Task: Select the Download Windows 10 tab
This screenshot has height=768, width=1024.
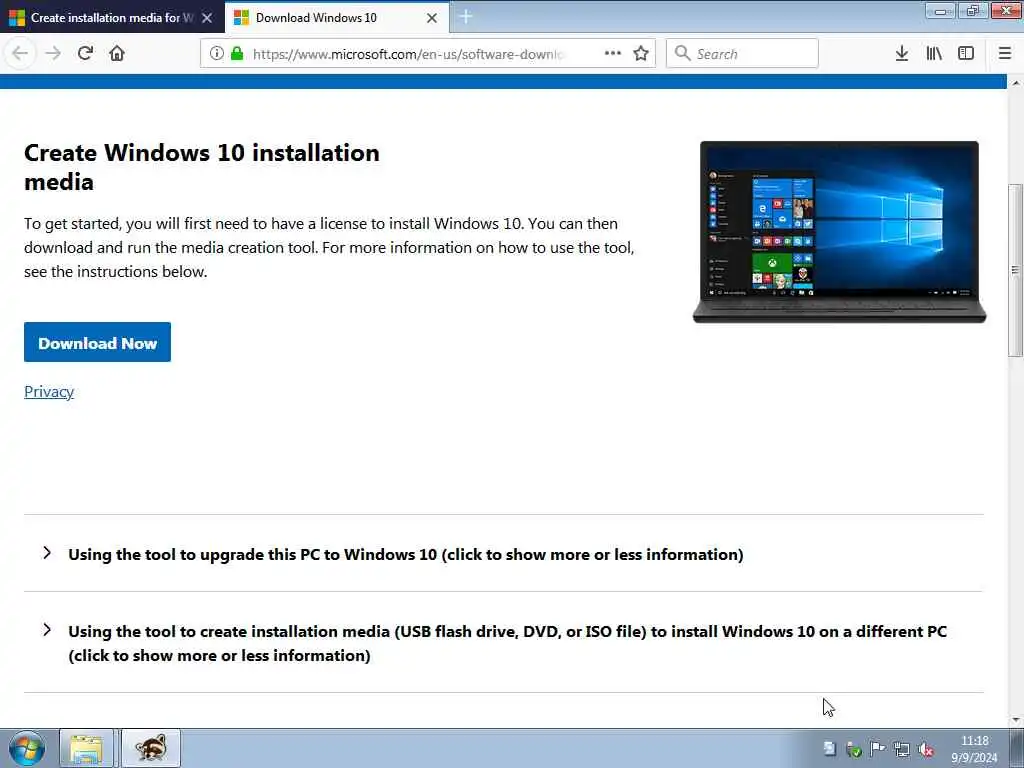Action: tap(336, 18)
